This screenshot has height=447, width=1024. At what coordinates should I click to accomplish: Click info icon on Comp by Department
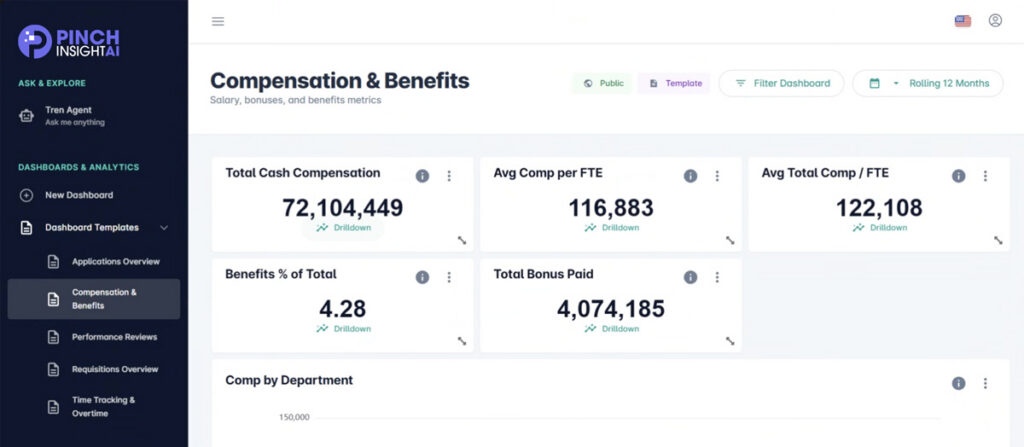tap(958, 383)
